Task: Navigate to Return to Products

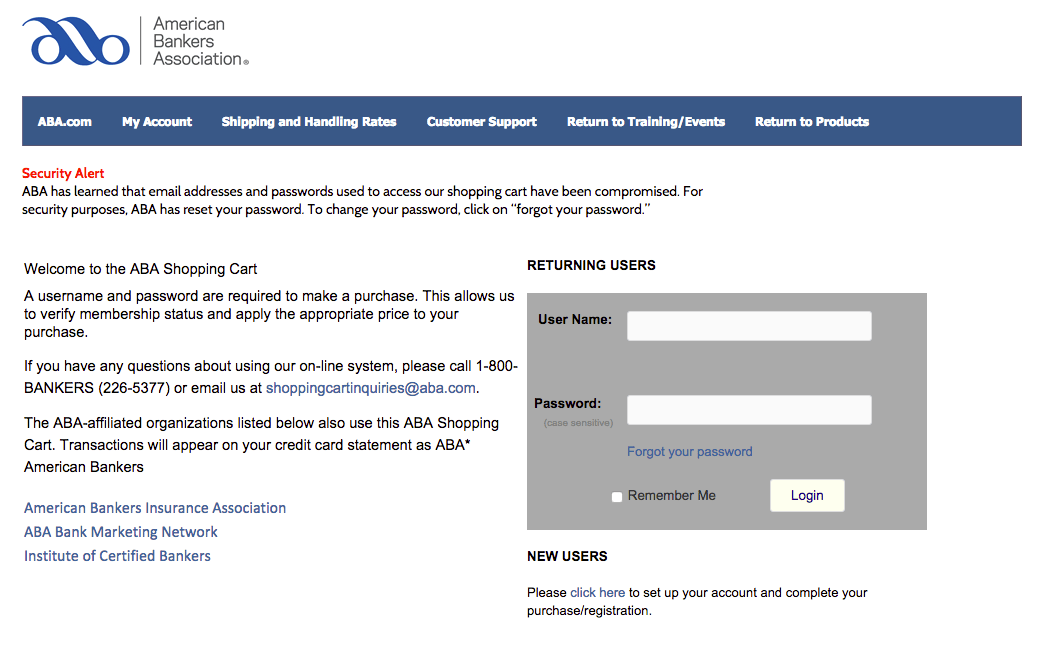Action: 812,122
